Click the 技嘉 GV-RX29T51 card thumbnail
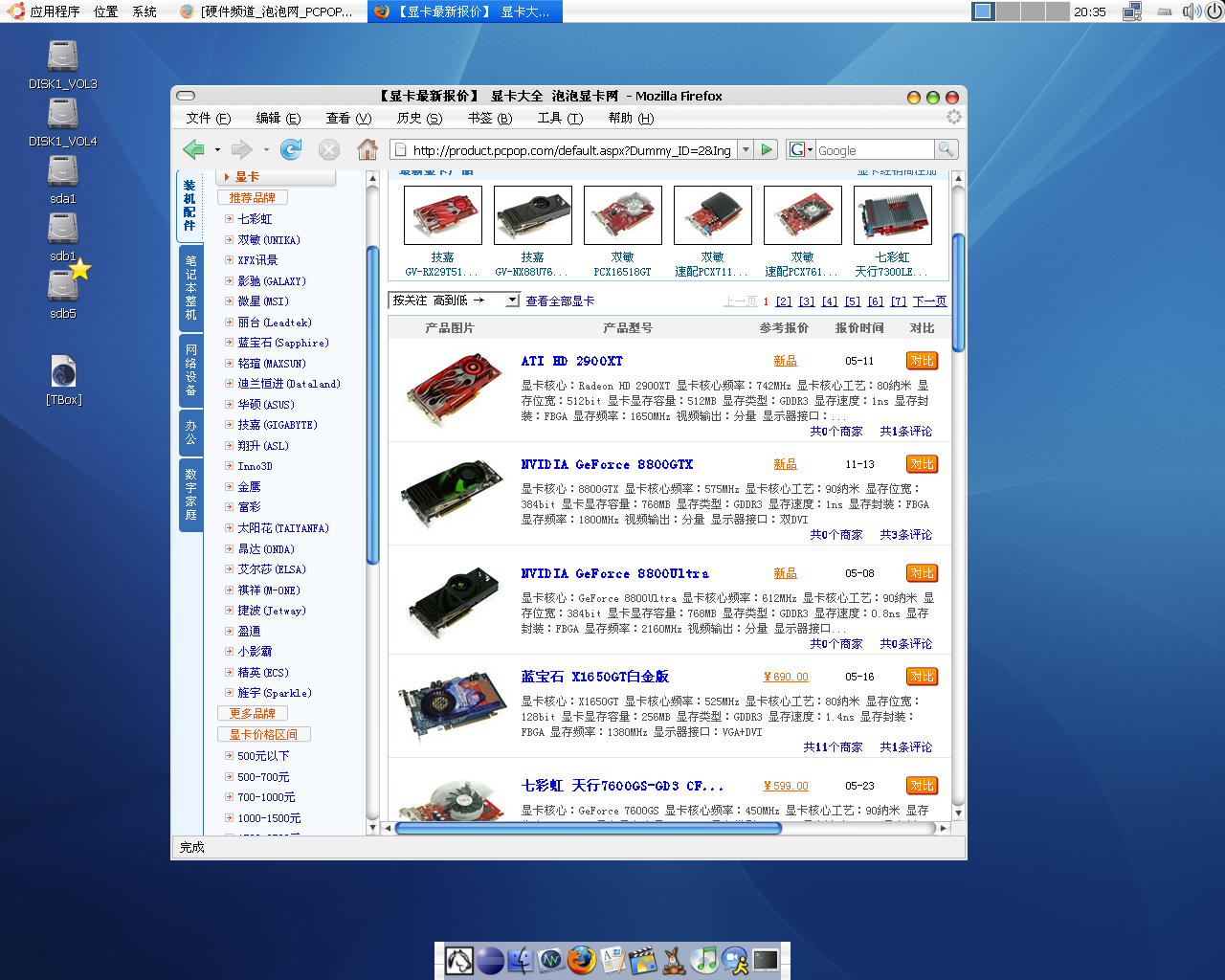The width and height of the screenshot is (1225, 980). (442, 215)
